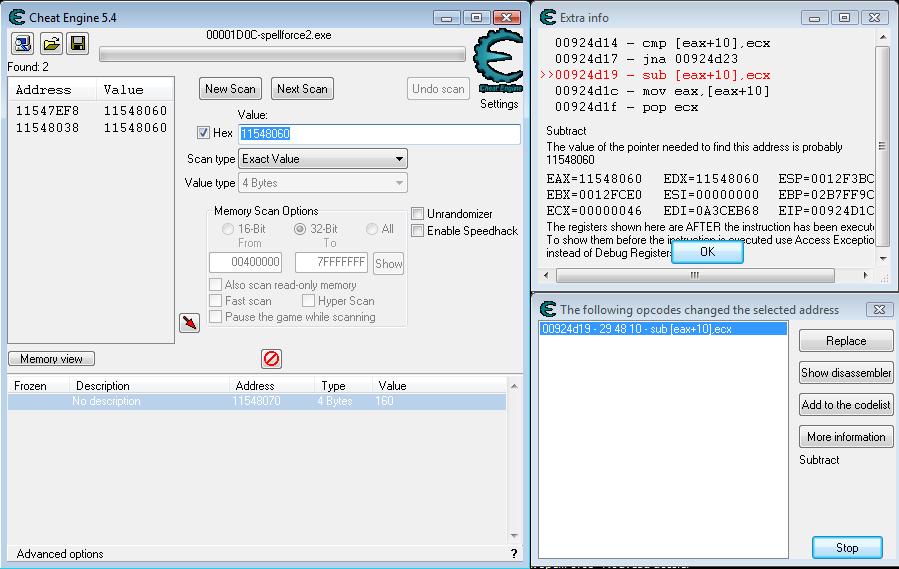The height and width of the screenshot is (569, 899).
Task: Click the Next Scan button
Action: pos(302,89)
